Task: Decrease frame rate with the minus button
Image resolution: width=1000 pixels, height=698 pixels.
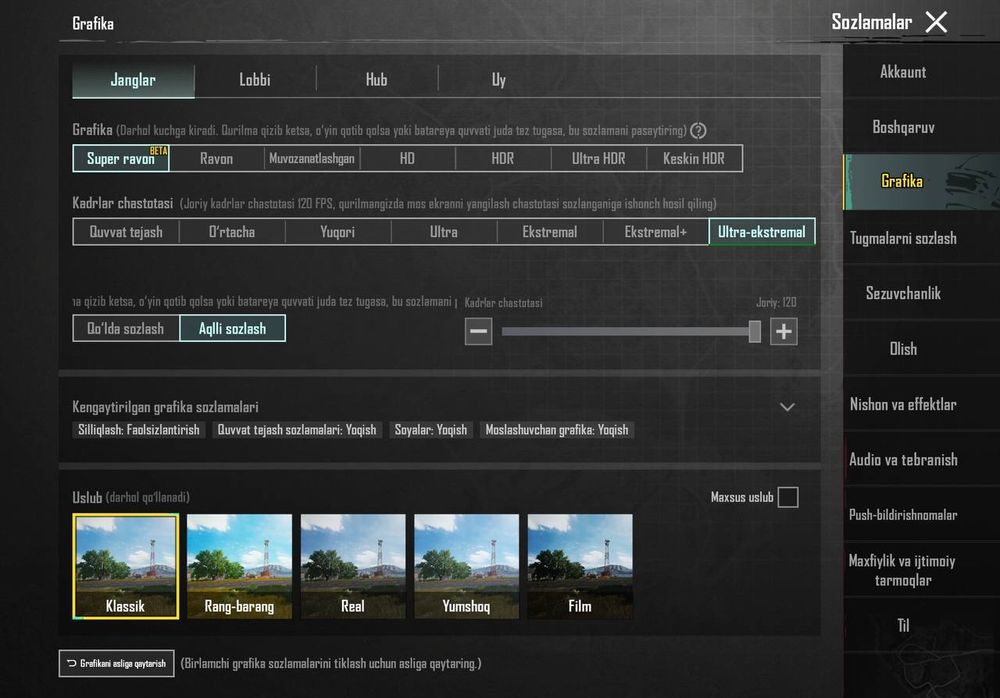Action: [x=478, y=331]
